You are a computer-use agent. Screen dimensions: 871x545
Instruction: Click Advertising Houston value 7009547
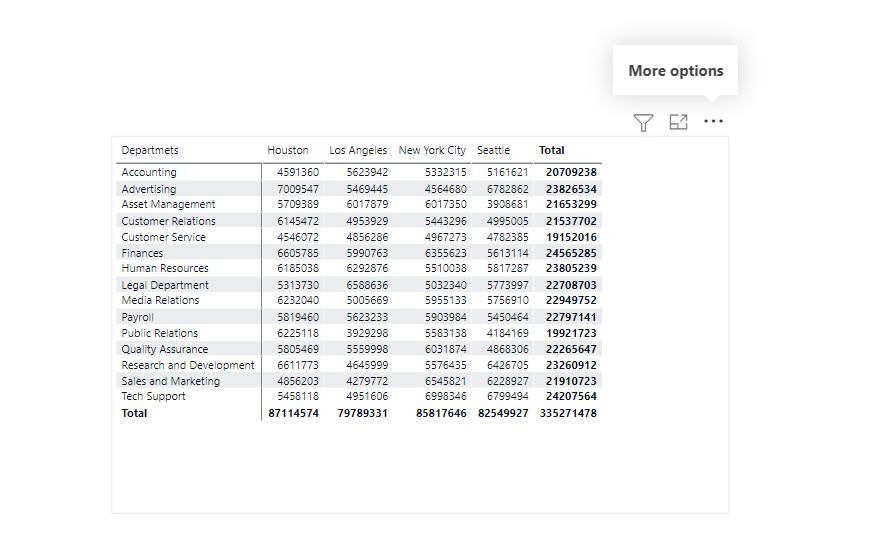[298, 189]
